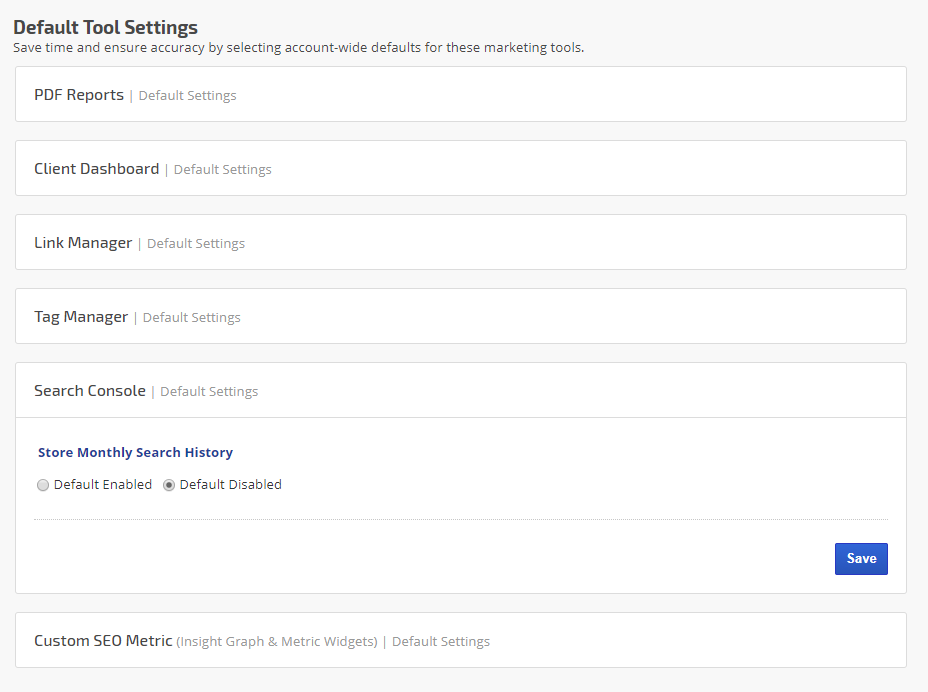928x692 pixels.
Task: Click the blue Save button
Action: coord(860,559)
